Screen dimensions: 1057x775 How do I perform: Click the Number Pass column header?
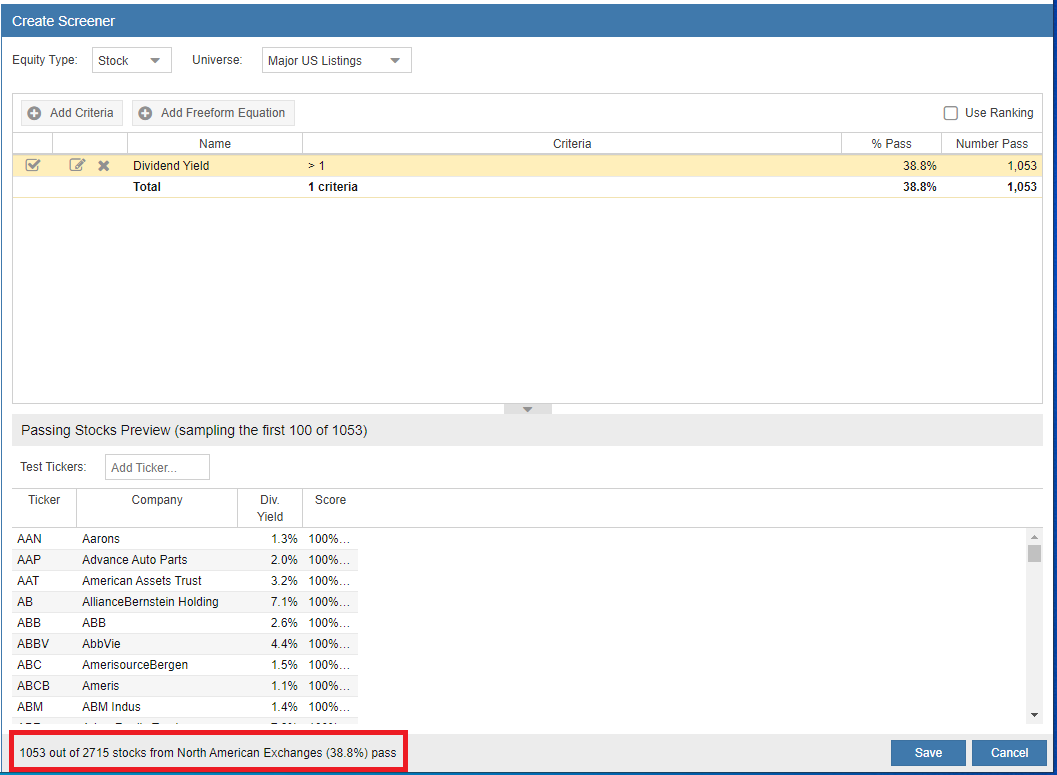click(x=992, y=144)
